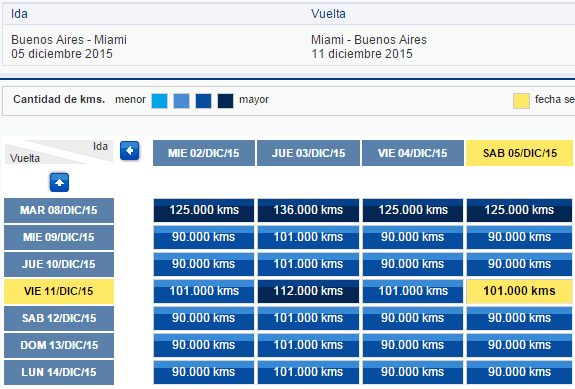
Task: Click the lightest blue legend swatch
Action: tap(160, 101)
